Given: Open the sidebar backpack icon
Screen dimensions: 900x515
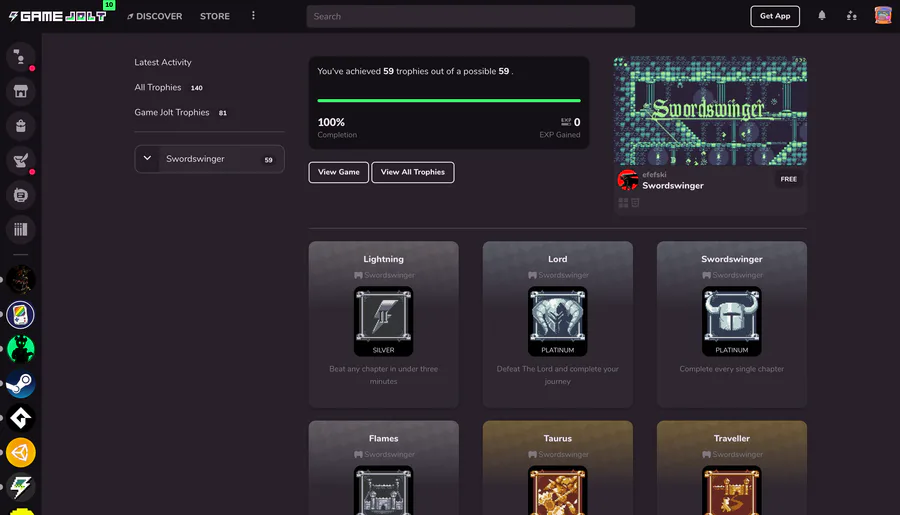Looking at the screenshot, I should click(21, 126).
